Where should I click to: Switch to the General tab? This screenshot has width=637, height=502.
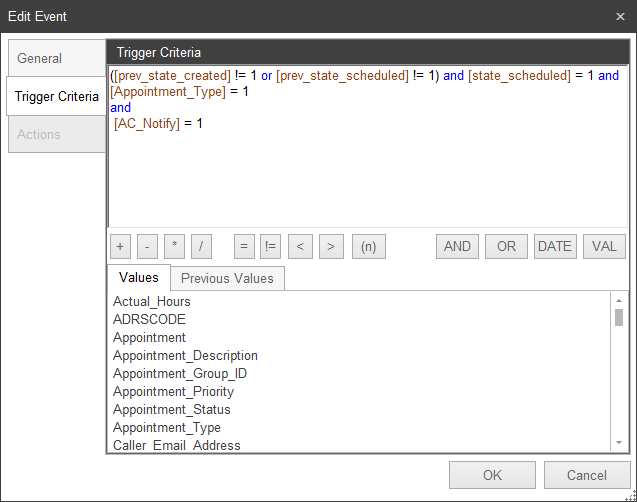[x=40, y=59]
